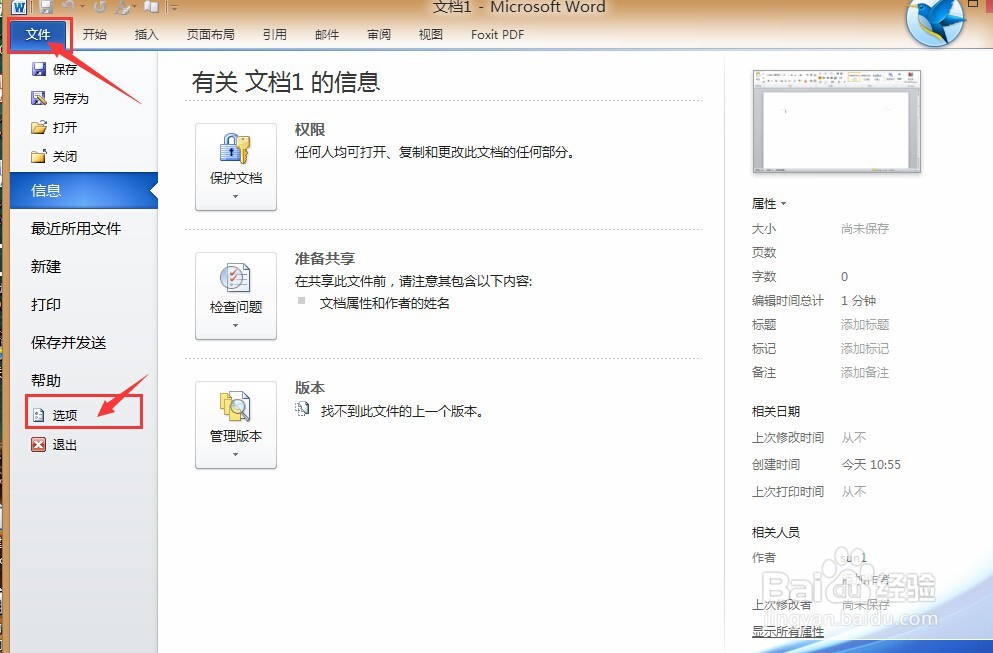993x653 pixels.
Task: Switch to the 开始 (Home) tab
Action: (x=94, y=34)
